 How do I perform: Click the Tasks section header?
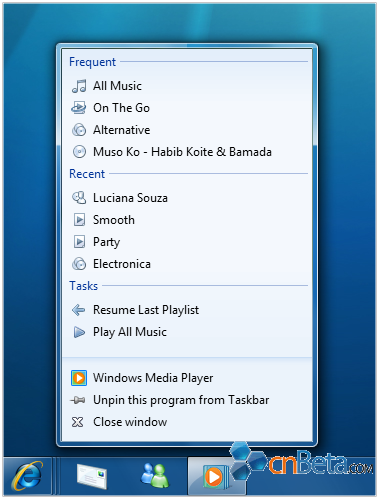coord(83,286)
